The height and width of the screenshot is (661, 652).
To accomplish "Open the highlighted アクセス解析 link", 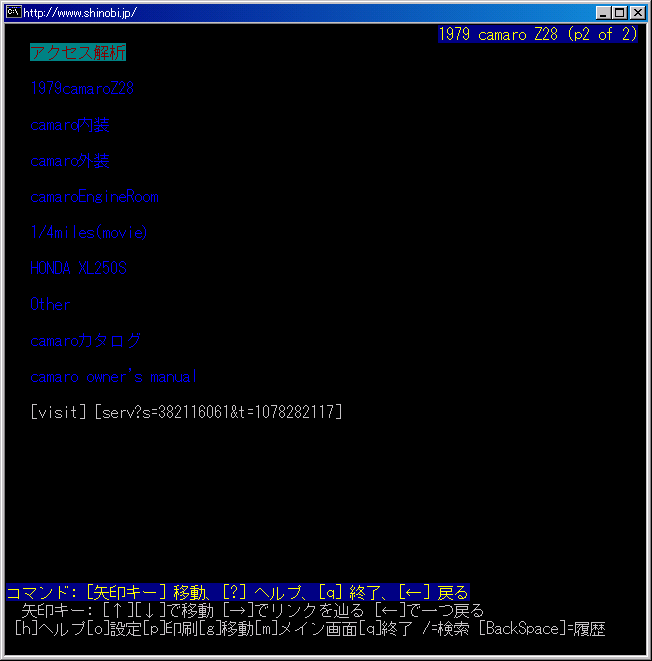I will tap(78, 53).
